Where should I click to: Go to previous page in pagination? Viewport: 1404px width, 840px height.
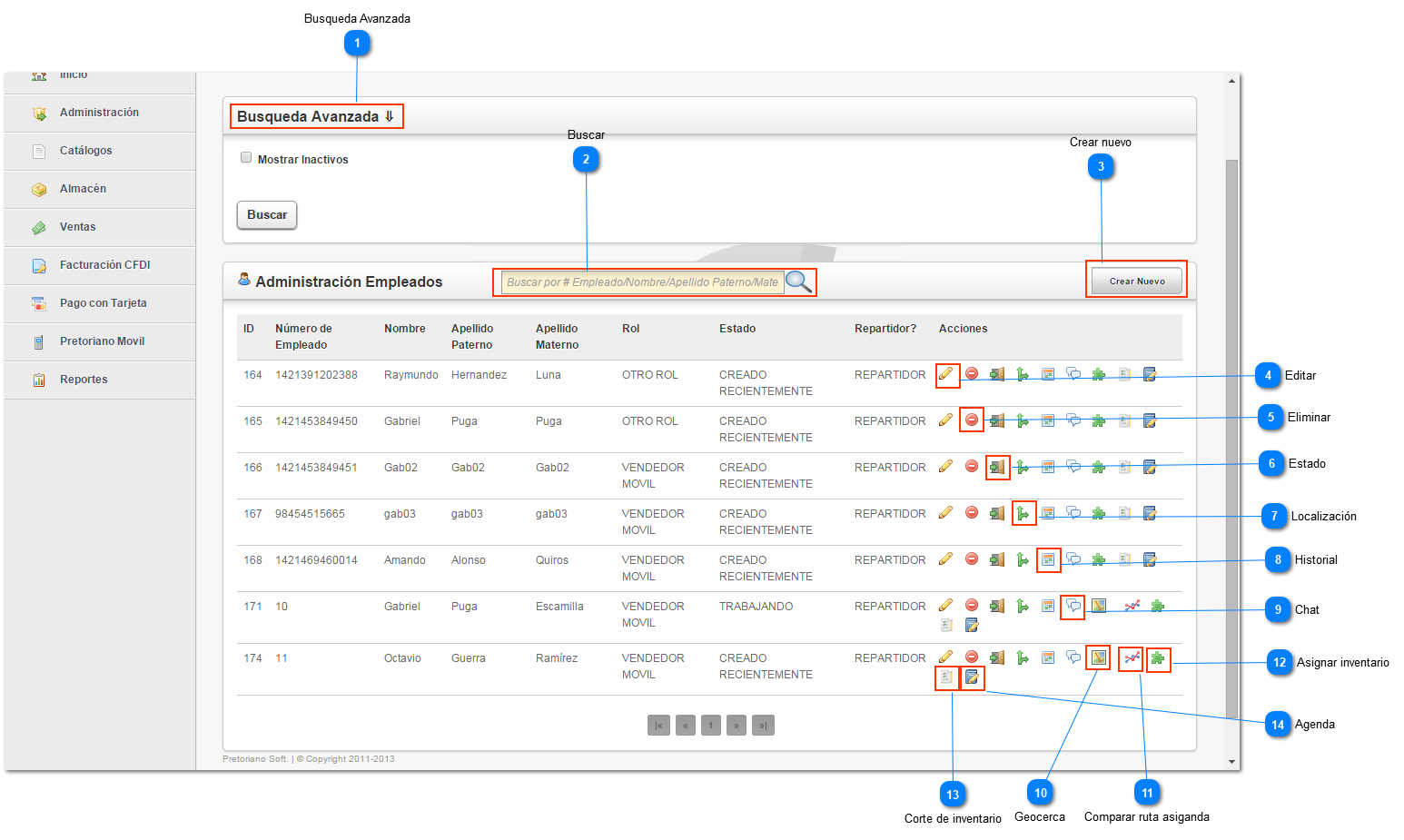coord(686,725)
